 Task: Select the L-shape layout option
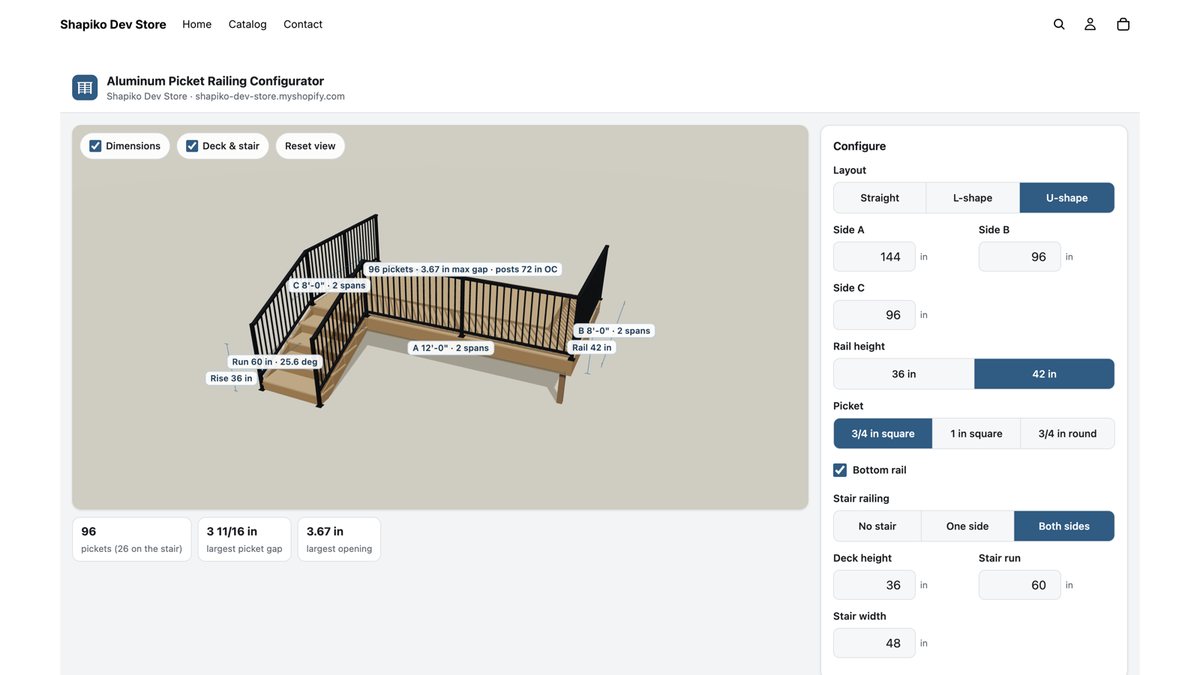pyautogui.click(x=973, y=198)
